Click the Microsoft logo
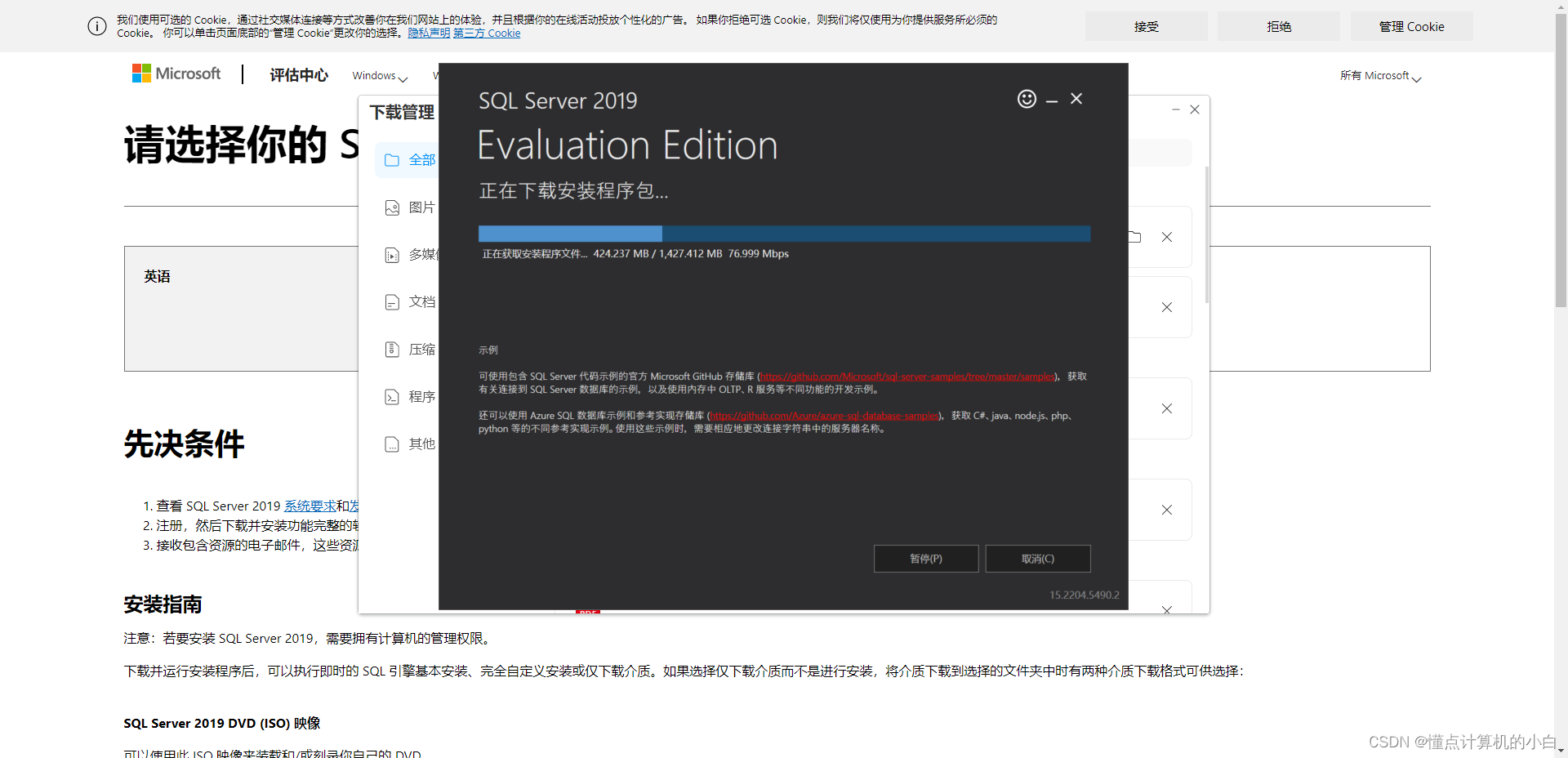The image size is (1568, 758). [176, 74]
